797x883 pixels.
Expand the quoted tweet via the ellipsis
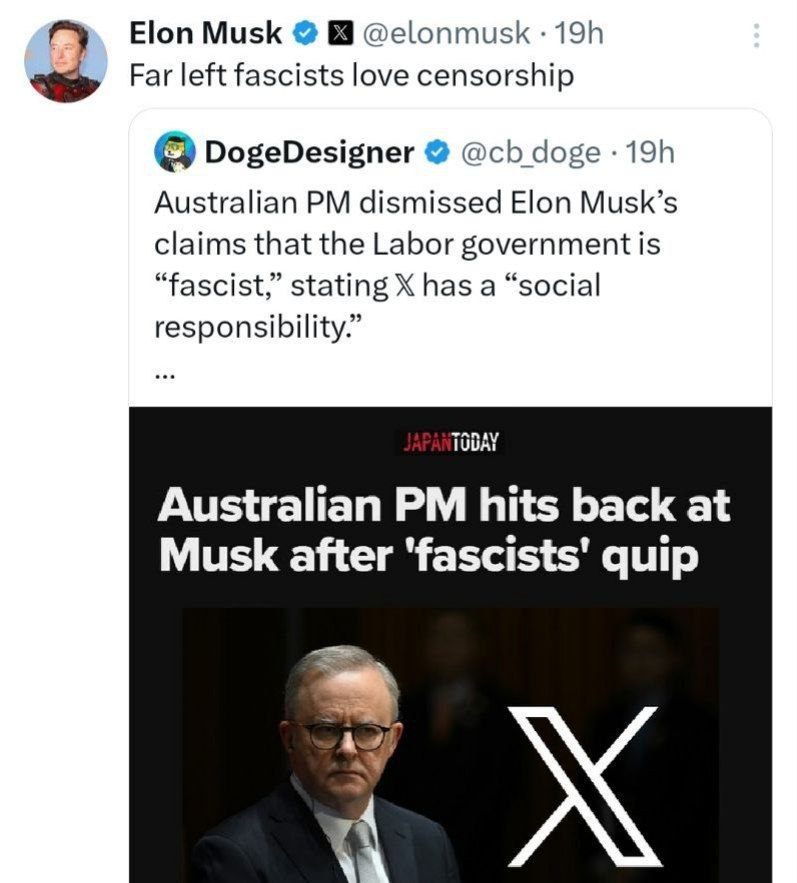pyautogui.click(x=165, y=376)
